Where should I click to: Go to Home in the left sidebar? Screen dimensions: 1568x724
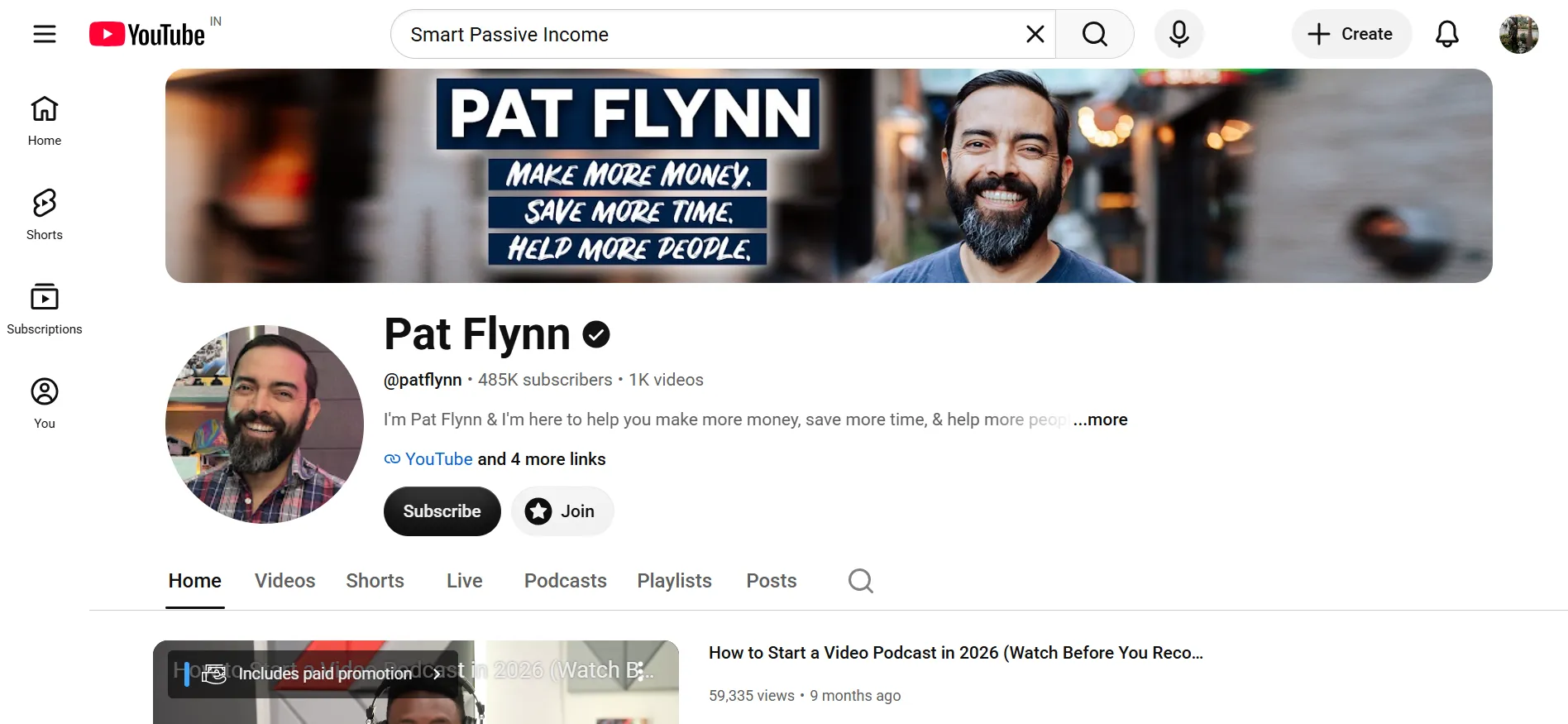click(45, 121)
